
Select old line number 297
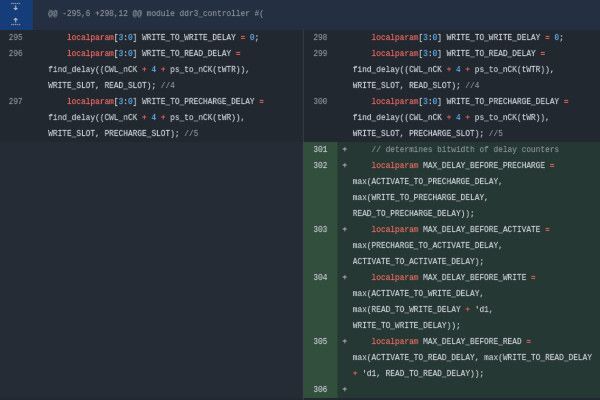pyautogui.click(x=15, y=102)
